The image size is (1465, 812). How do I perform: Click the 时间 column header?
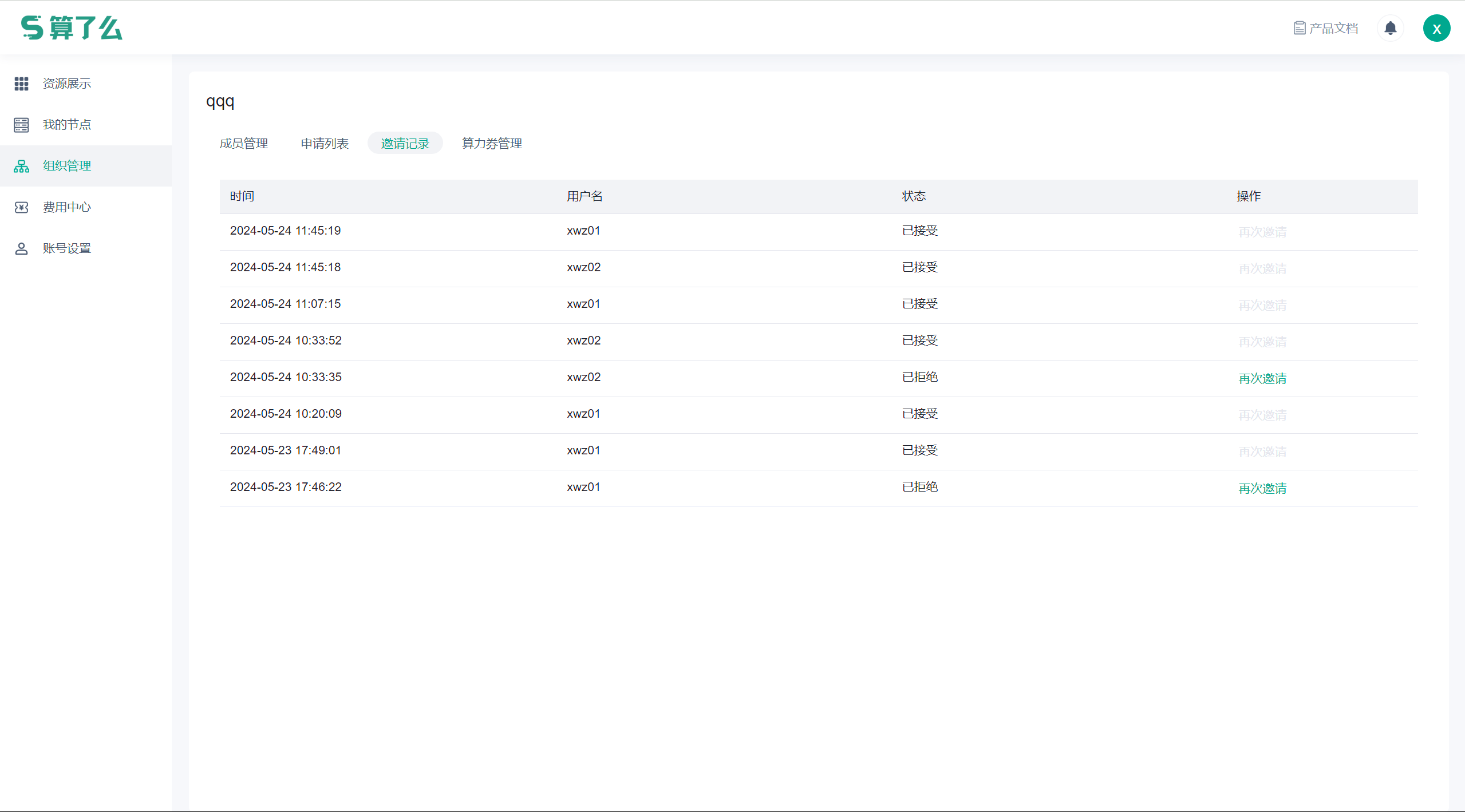(242, 196)
